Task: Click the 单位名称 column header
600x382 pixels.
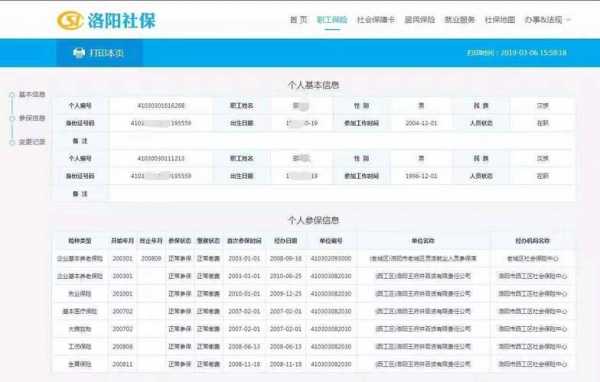Action: [x=423, y=241]
